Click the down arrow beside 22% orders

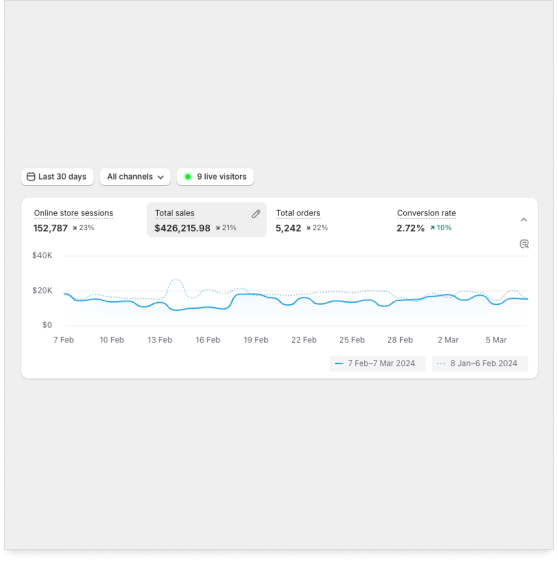click(x=308, y=228)
